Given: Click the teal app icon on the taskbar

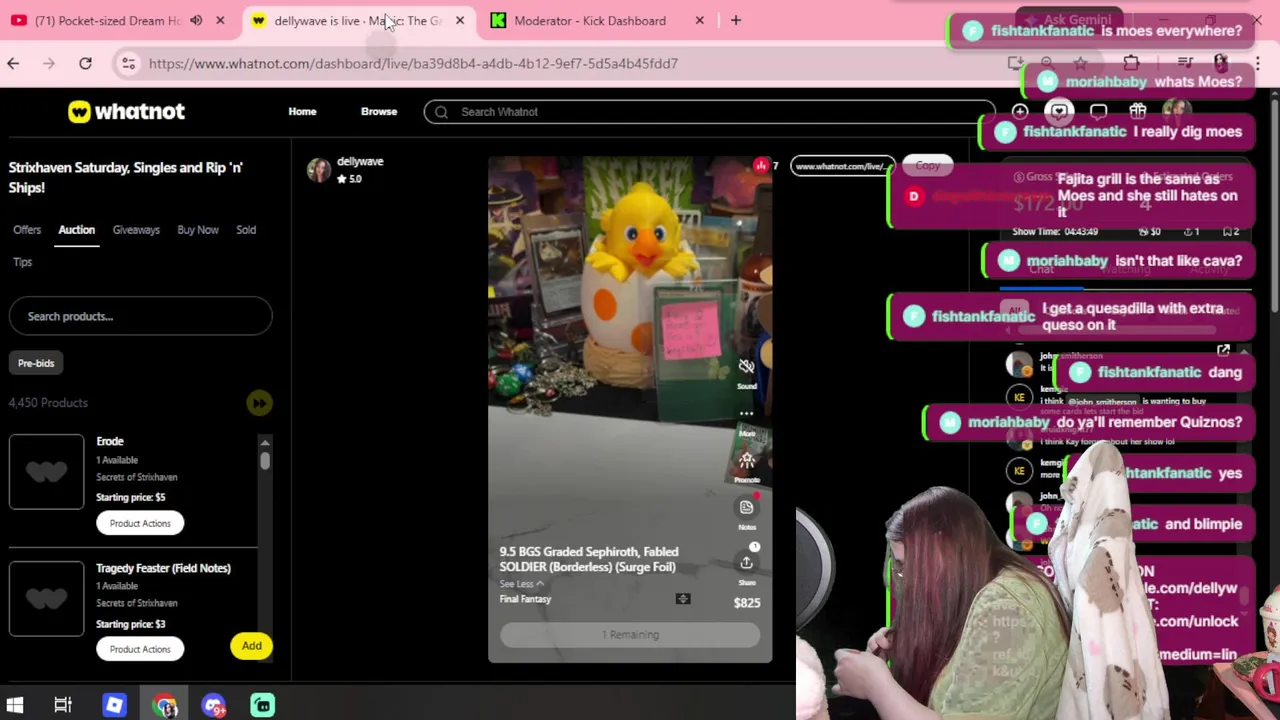Looking at the screenshot, I should click(x=262, y=706).
